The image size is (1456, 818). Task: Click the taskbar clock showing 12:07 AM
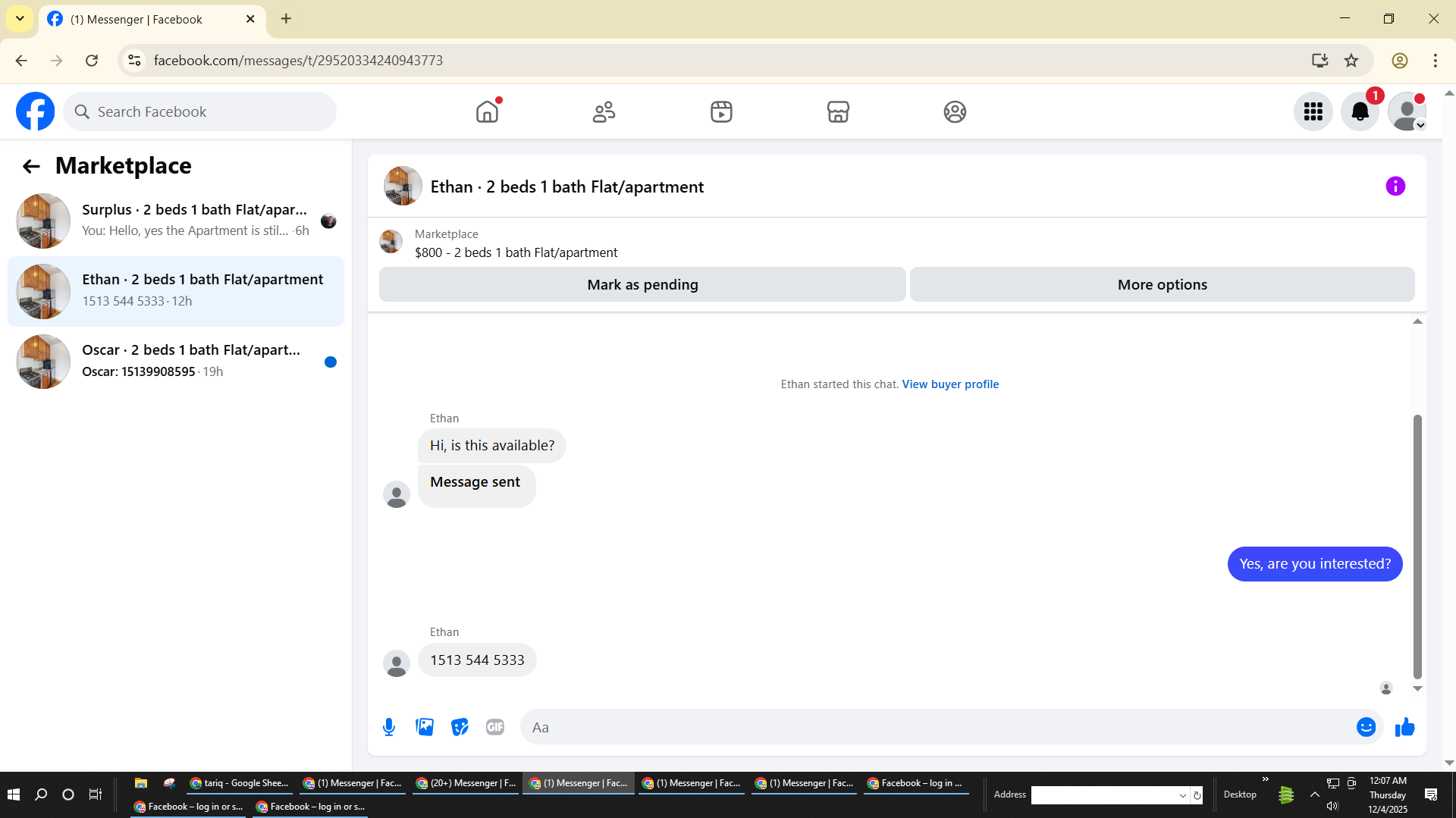click(x=1388, y=794)
